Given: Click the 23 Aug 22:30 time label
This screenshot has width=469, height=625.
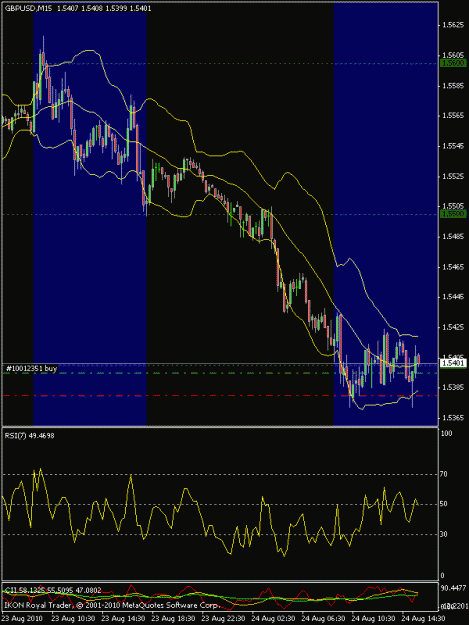Looking at the screenshot, I should [x=223, y=618].
